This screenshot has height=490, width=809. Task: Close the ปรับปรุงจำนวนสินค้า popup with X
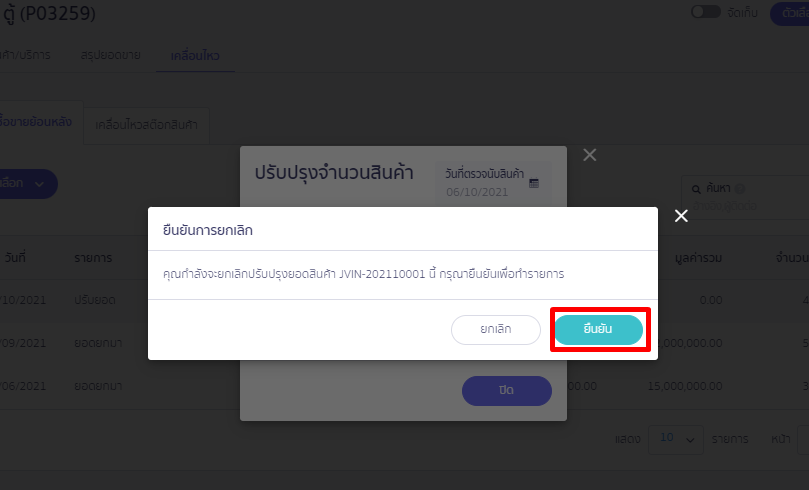click(x=589, y=155)
